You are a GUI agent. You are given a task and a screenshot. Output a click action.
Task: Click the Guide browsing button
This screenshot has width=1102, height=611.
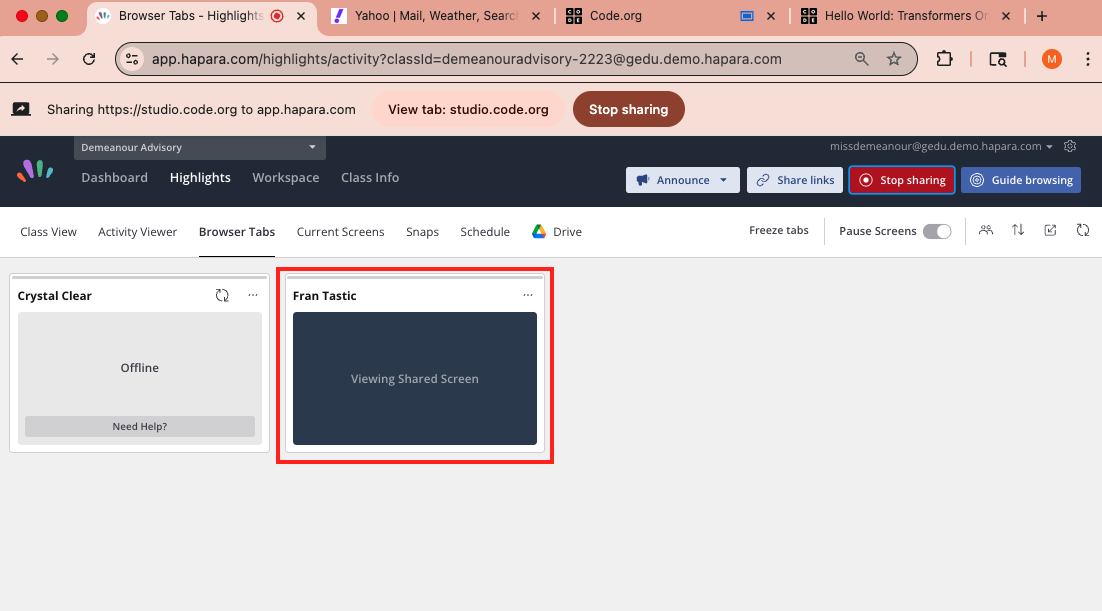click(x=1020, y=180)
